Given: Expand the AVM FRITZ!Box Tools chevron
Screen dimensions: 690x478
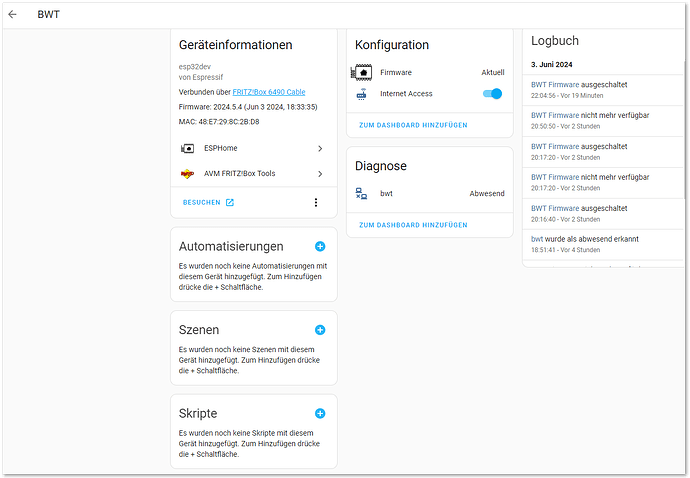Looking at the screenshot, I should click(x=320, y=173).
